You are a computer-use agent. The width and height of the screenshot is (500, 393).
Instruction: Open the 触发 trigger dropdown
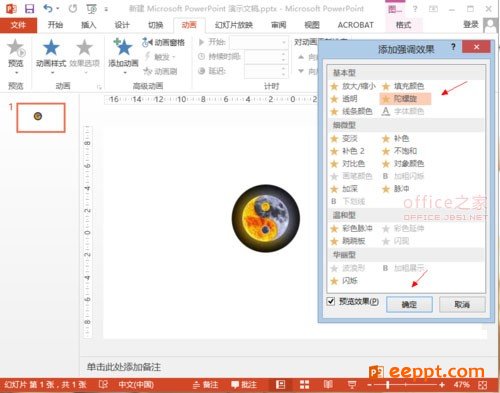tap(160, 57)
